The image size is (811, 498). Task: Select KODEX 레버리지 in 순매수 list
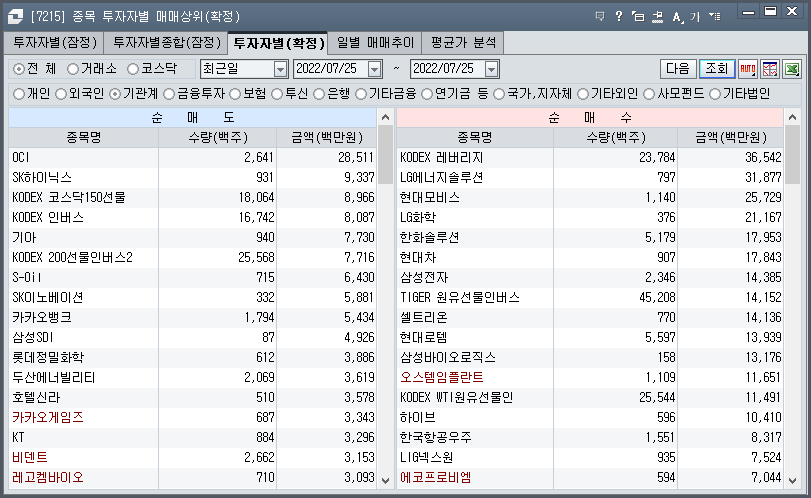pyautogui.click(x=442, y=157)
